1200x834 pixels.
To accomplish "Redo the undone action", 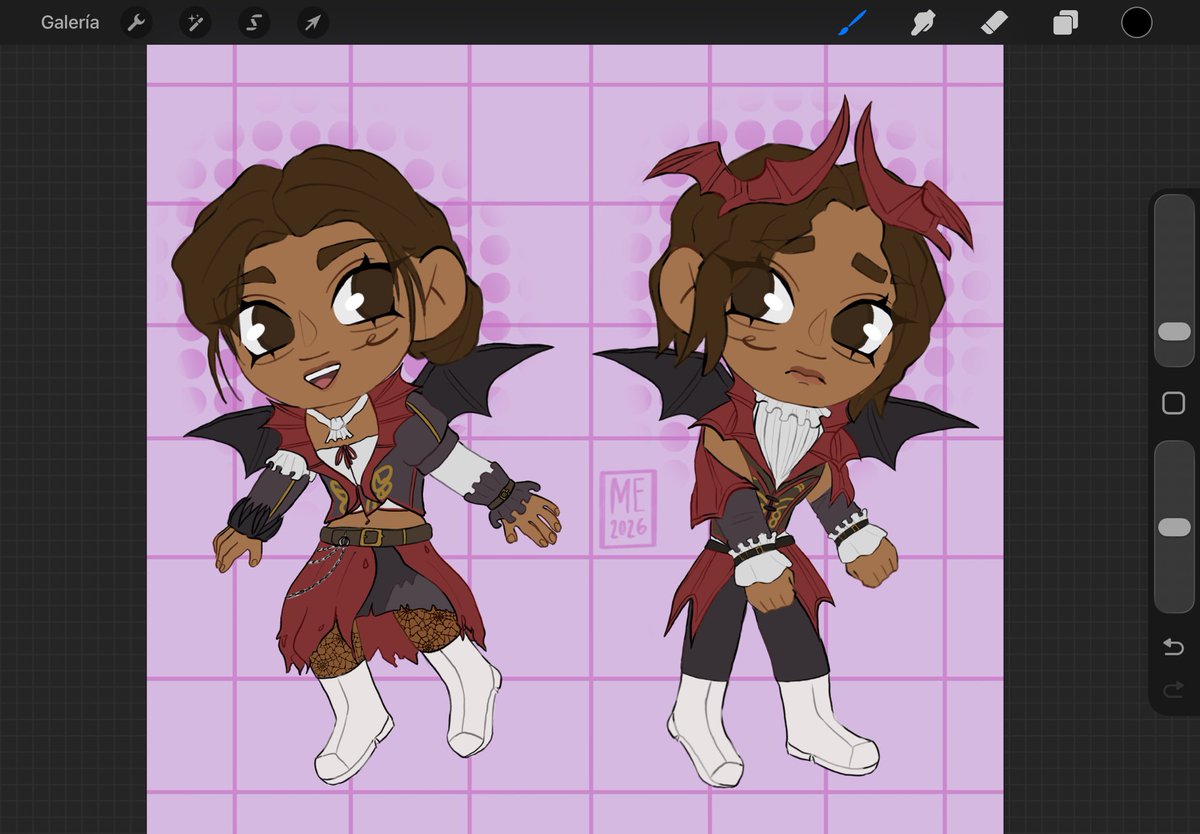I will point(1174,689).
